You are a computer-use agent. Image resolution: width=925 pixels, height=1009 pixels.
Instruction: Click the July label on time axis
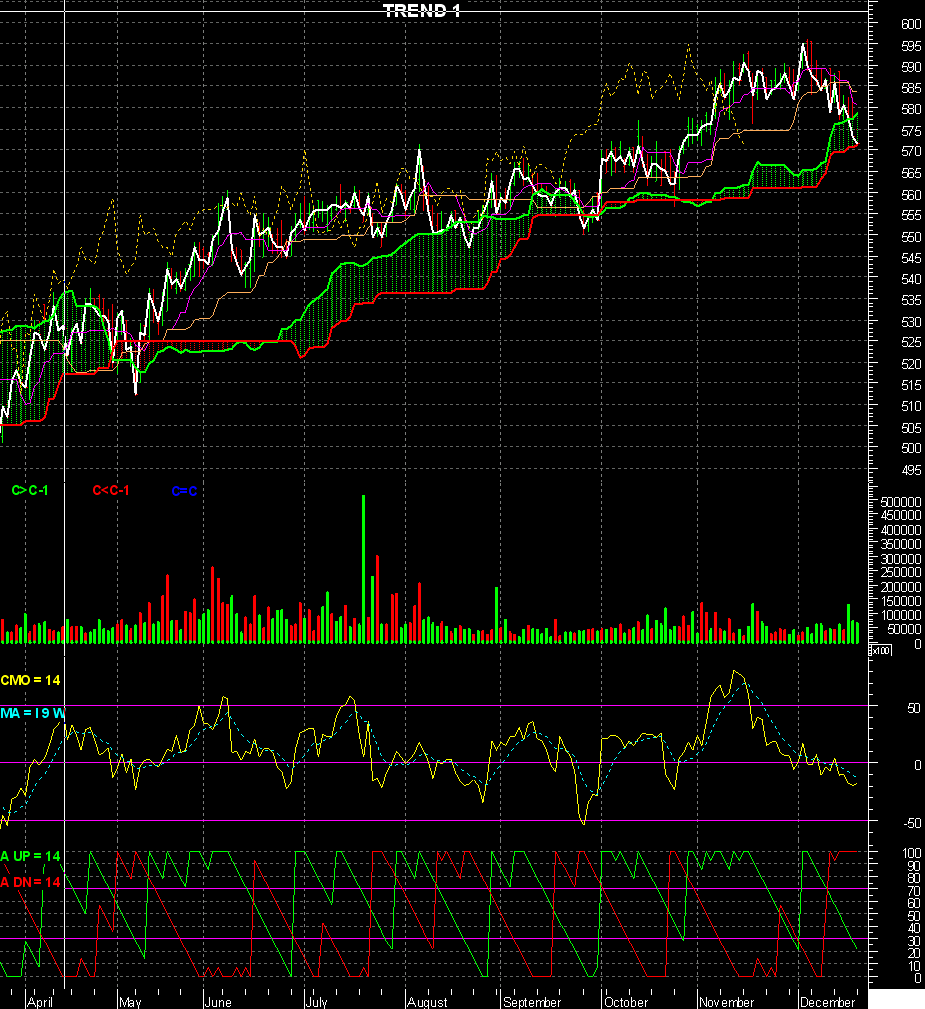pyautogui.click(x=316, y=1002)
